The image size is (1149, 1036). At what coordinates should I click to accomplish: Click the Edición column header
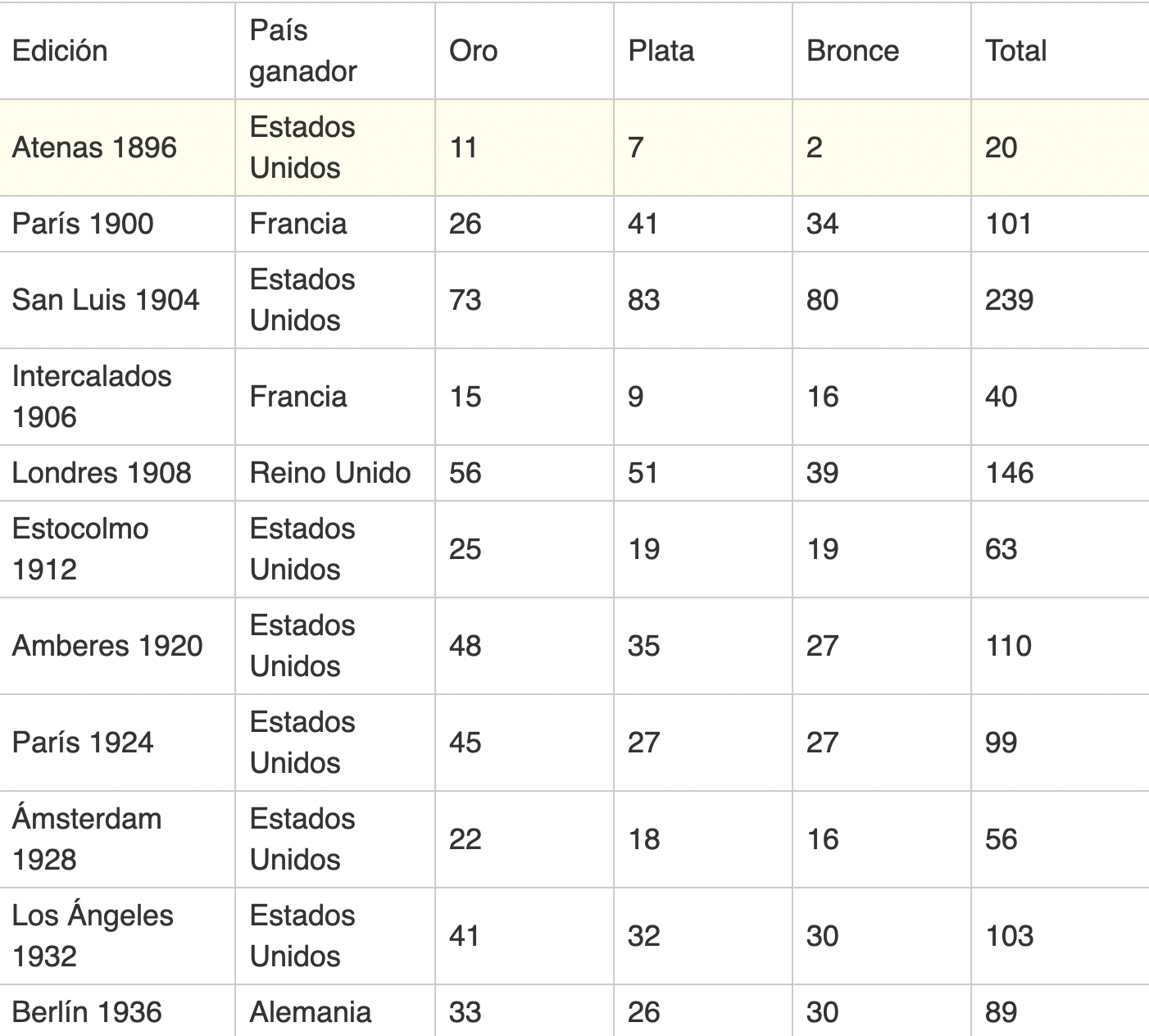[x=117, y=51]
